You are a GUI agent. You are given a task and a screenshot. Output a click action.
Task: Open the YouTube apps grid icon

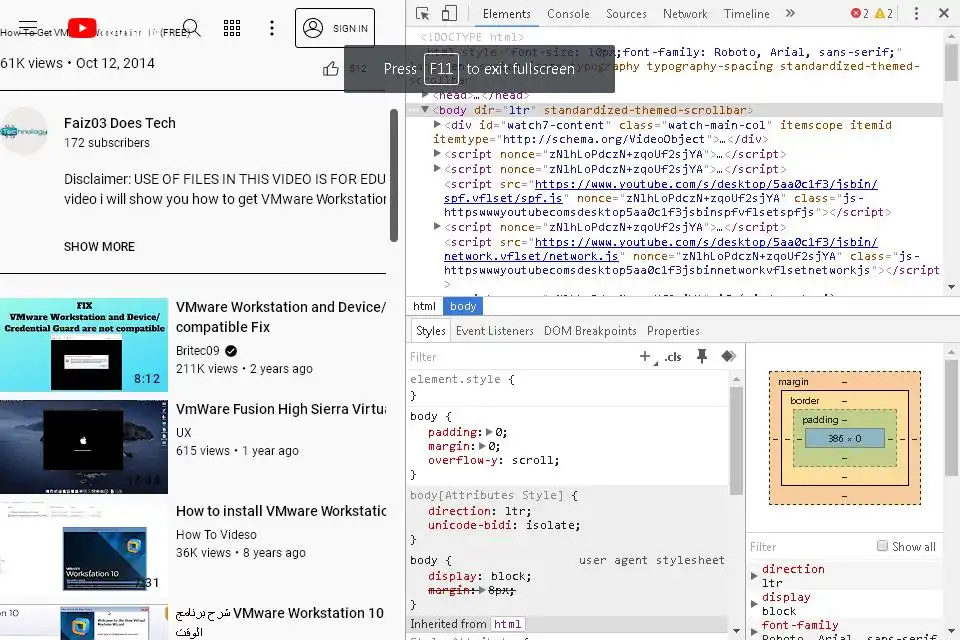pyautogui.click(x=231, y=28)
